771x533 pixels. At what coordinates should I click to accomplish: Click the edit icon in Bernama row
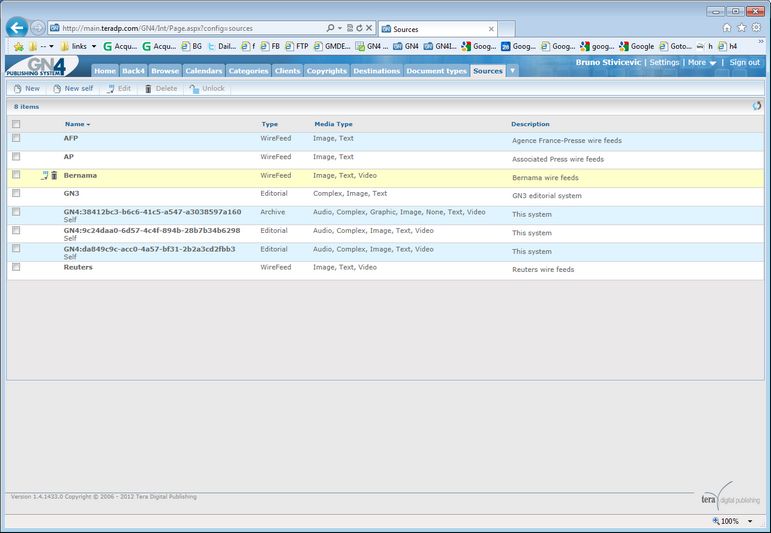coord(44,175)
